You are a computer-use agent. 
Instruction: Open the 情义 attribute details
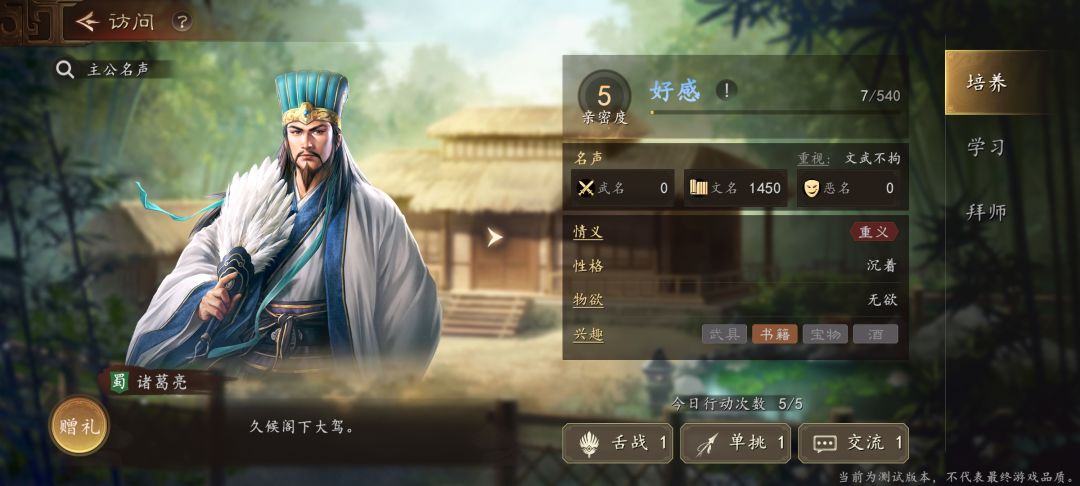pyautogui.click(x=588, y=232)
